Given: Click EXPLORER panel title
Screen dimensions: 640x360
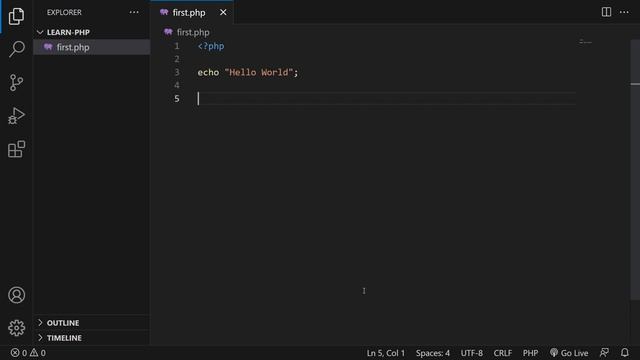Looking at the screenshot, I should click(x=64, y=12).
